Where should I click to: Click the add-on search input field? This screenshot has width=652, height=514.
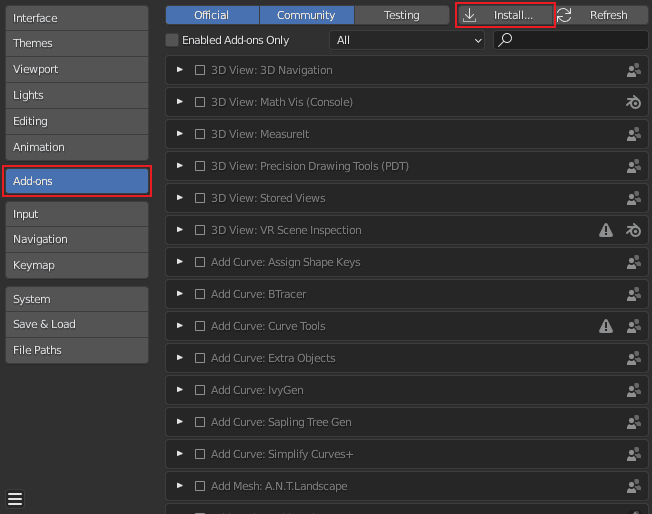(570, 40)
